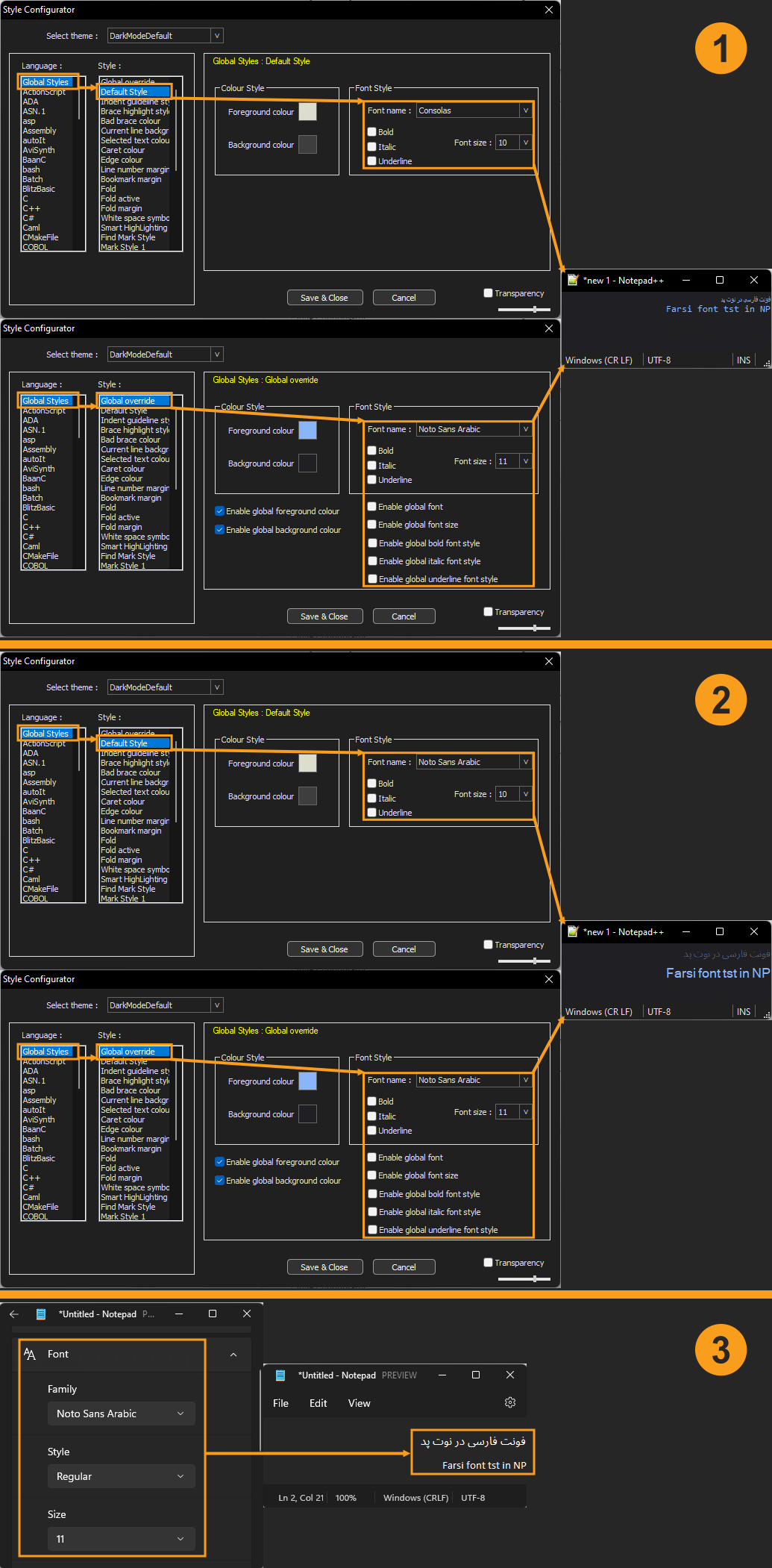Viewport: 772px width, 1568px height.
Task: Click the back arrow in Notepad settings
Action: pos(14,1314)
